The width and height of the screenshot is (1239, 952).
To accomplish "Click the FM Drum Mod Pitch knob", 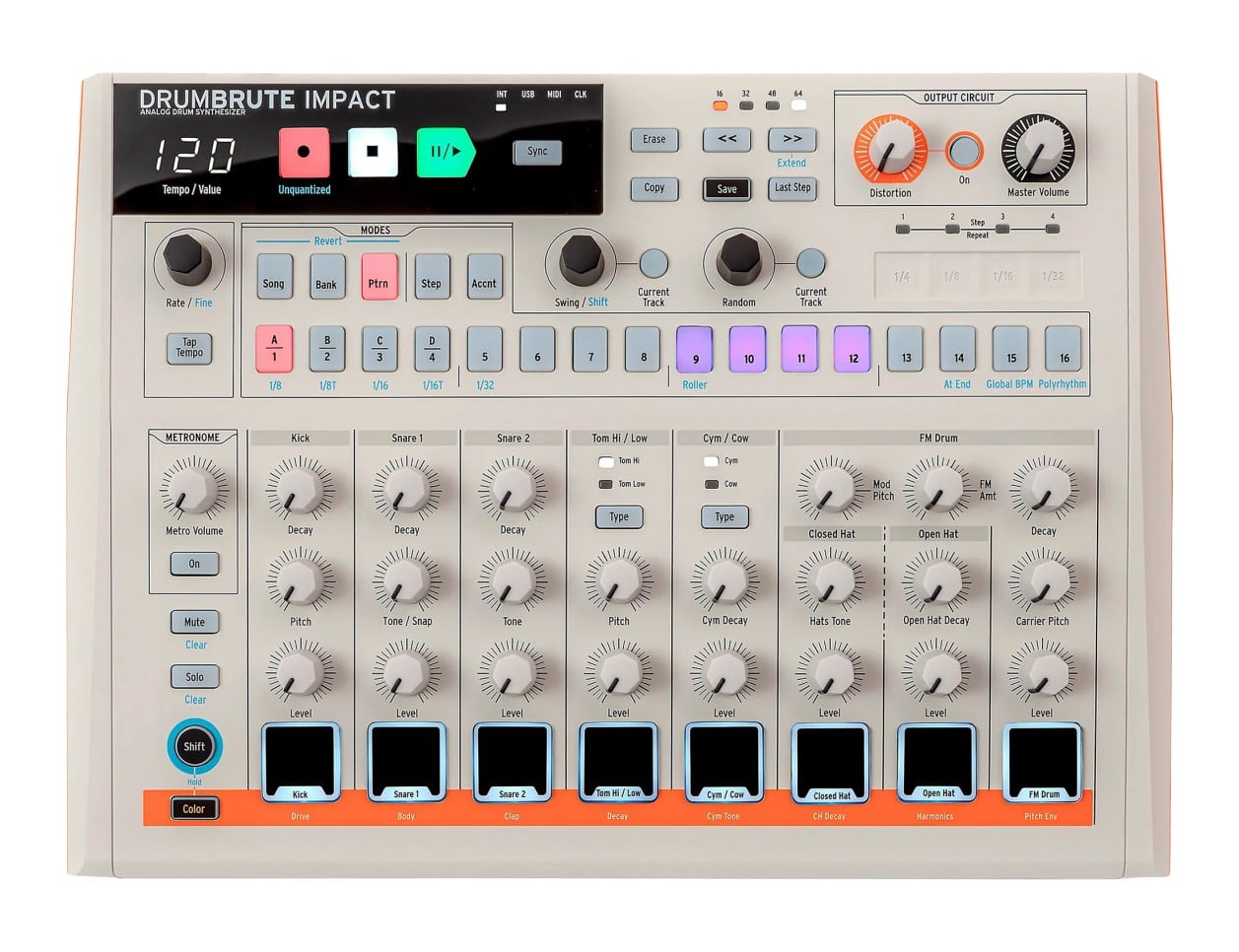I will point(830,488).
